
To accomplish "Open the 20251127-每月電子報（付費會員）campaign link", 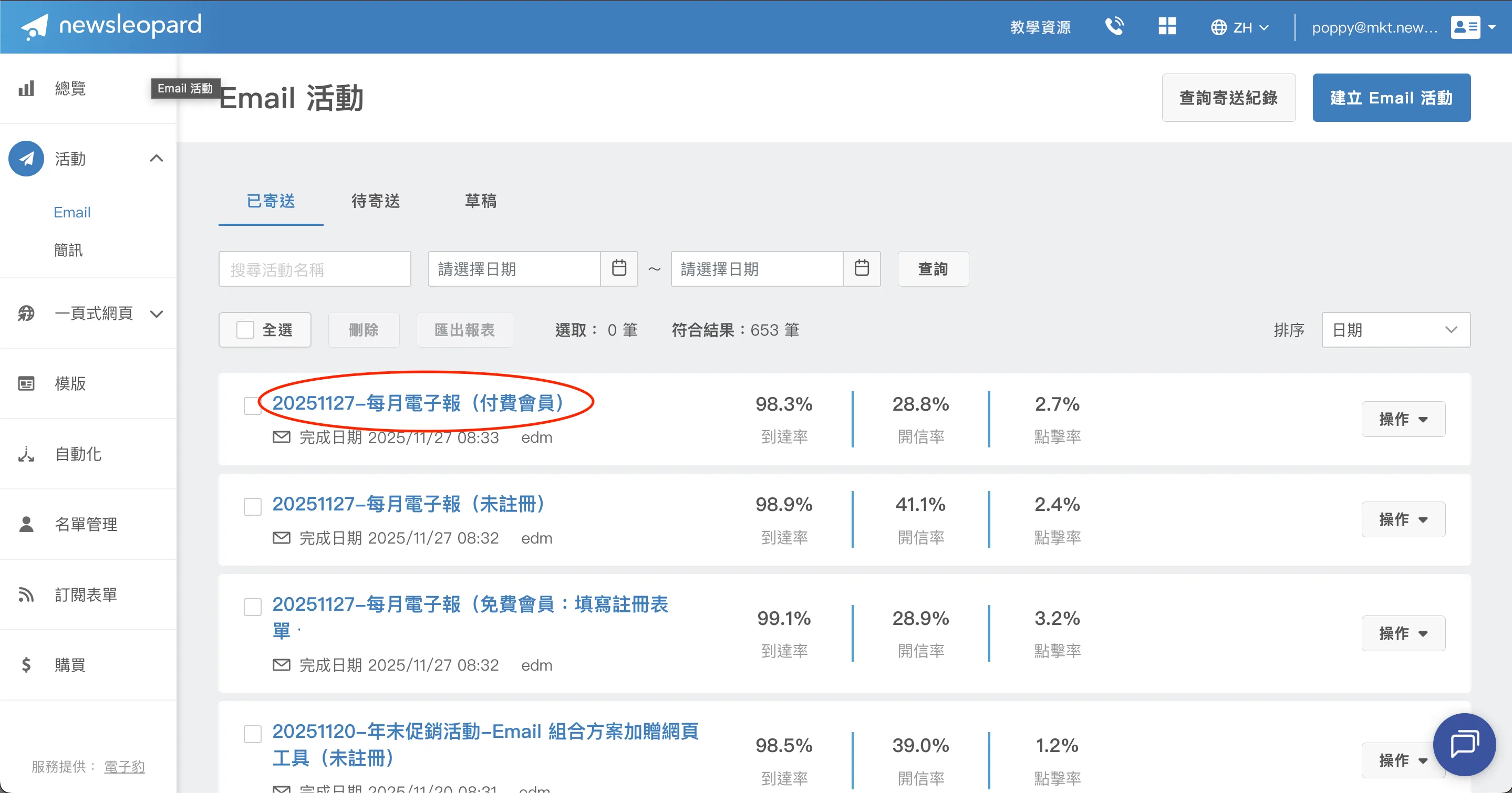I will point(418,403).
